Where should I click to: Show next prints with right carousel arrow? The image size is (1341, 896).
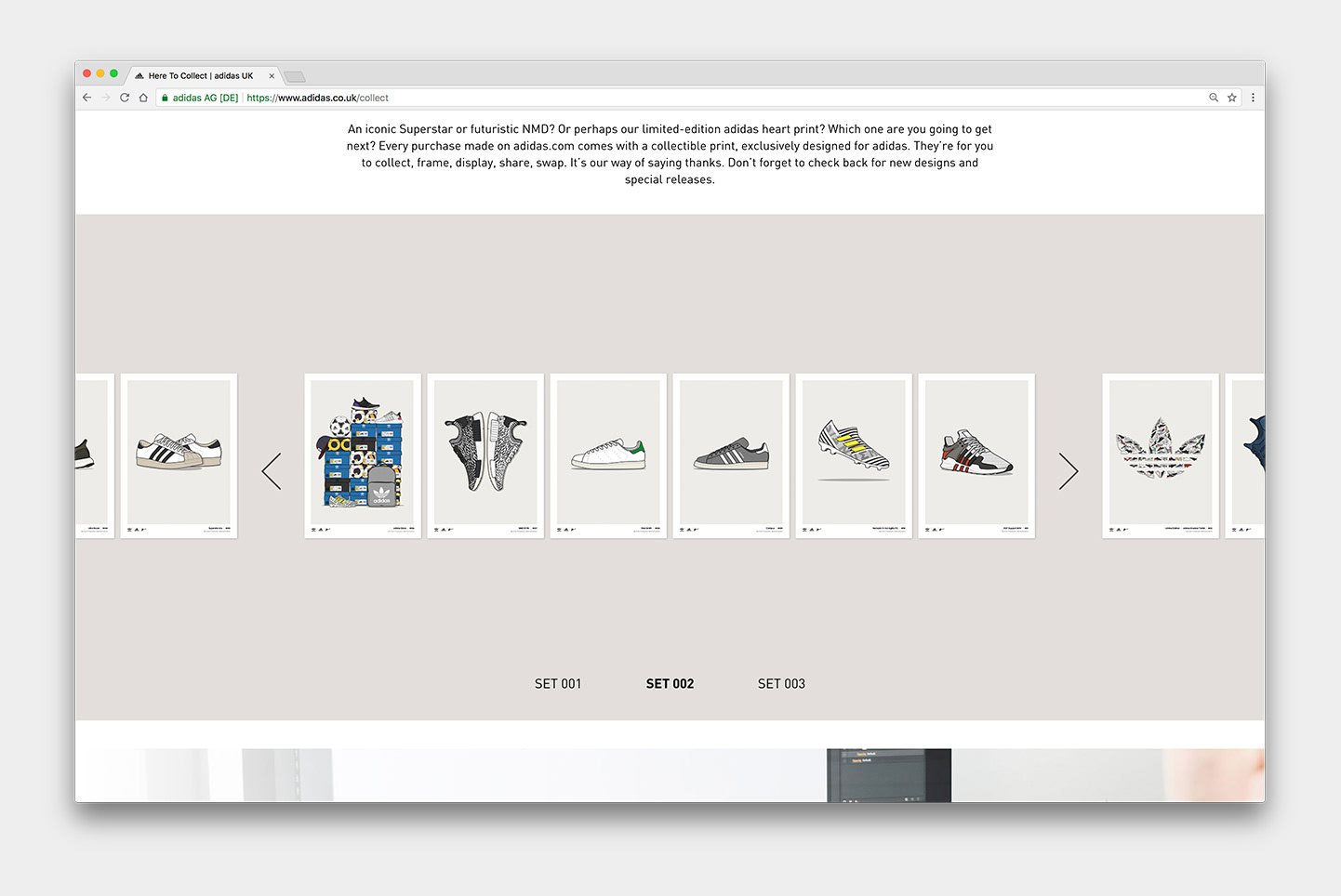pyautogui.click(x=1069, y=471)
